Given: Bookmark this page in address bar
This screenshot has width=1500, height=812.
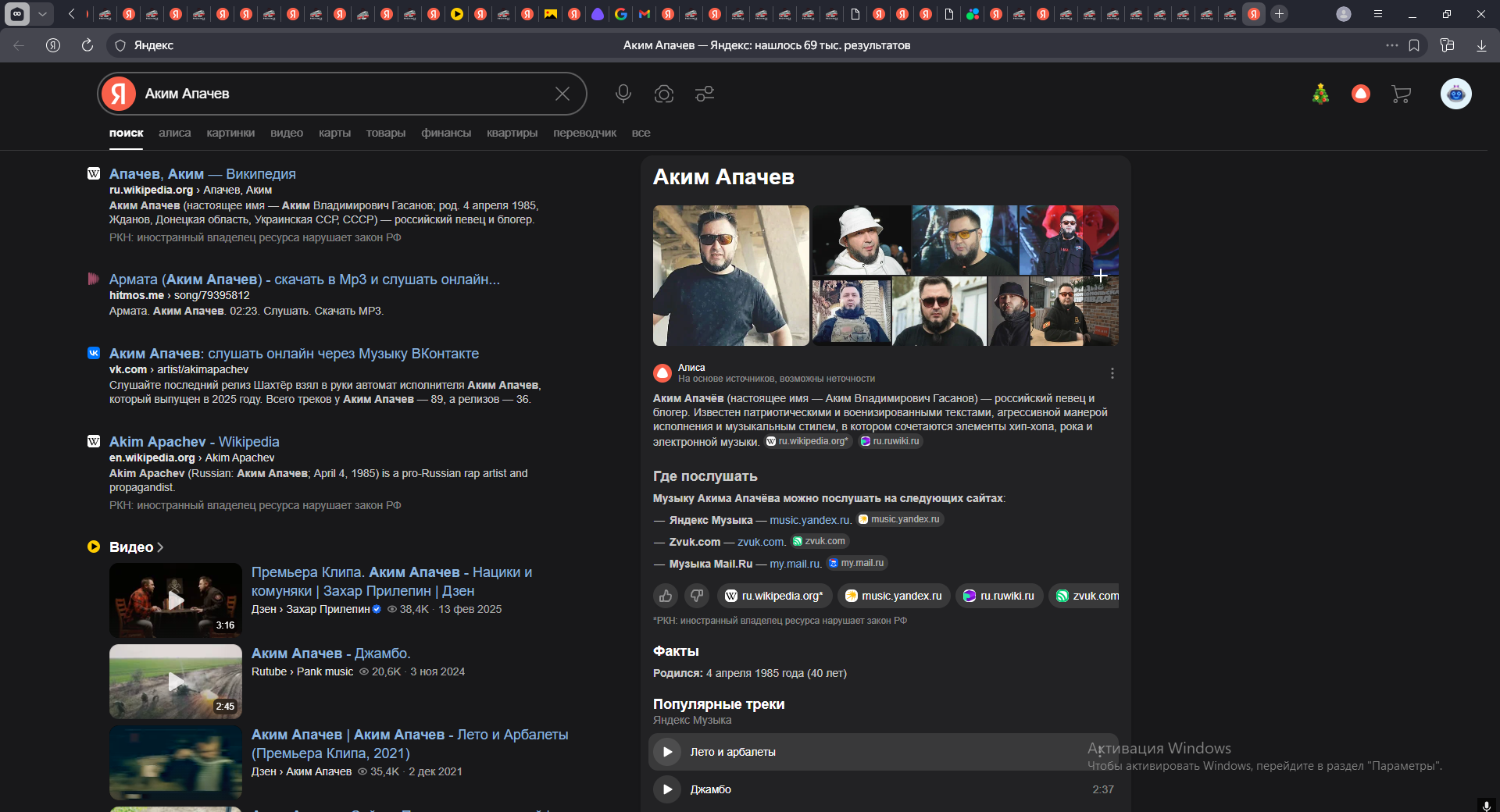Looking at the screenshot, I should [1414, 45].
